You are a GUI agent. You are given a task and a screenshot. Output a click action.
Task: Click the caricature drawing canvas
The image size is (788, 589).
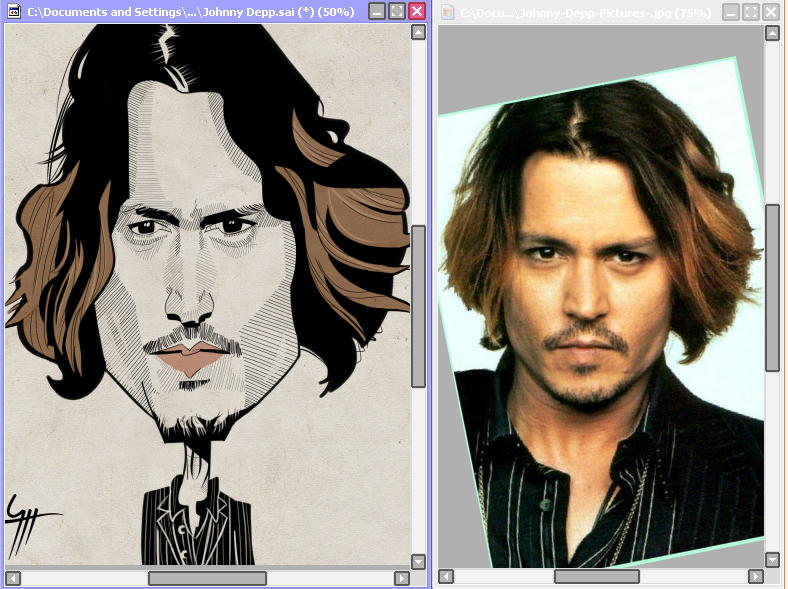click(208, 294)
